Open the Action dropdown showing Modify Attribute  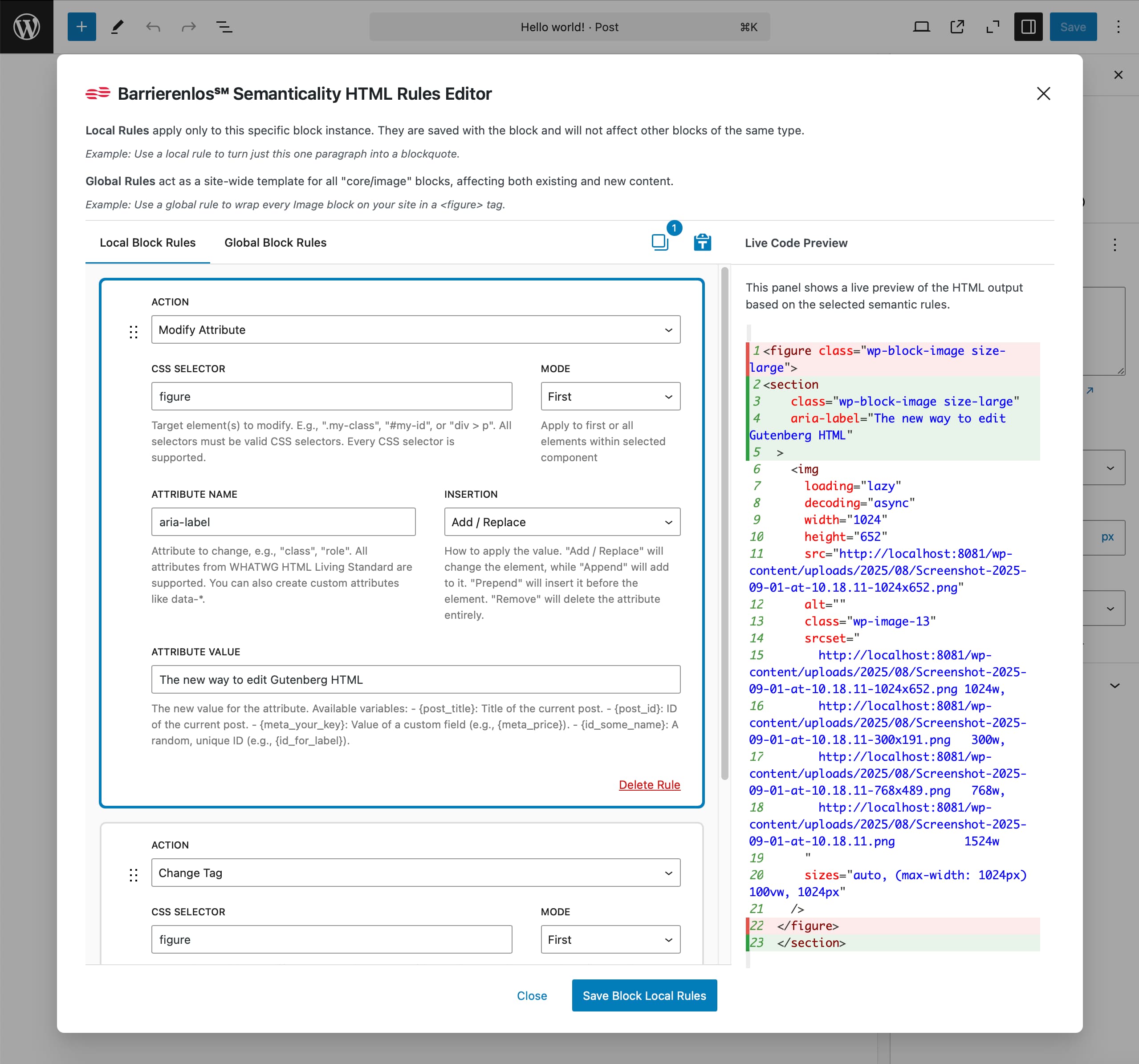point(415,329)
